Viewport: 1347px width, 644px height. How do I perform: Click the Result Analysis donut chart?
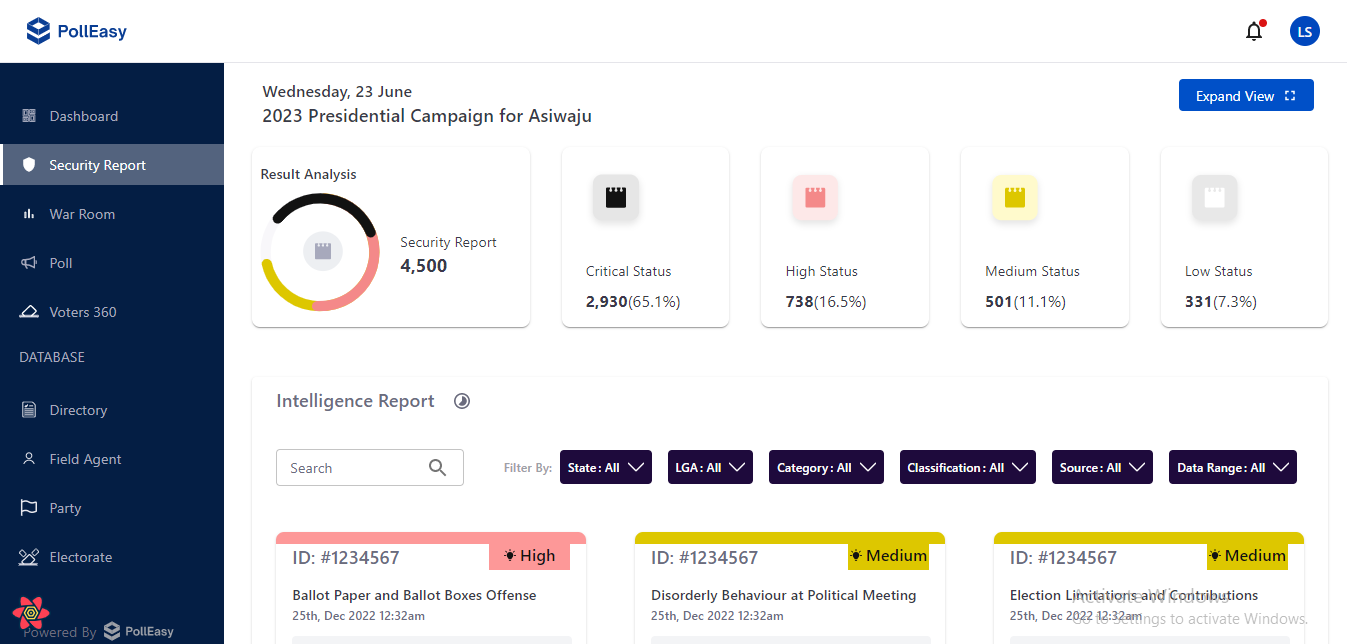point(321,251)
